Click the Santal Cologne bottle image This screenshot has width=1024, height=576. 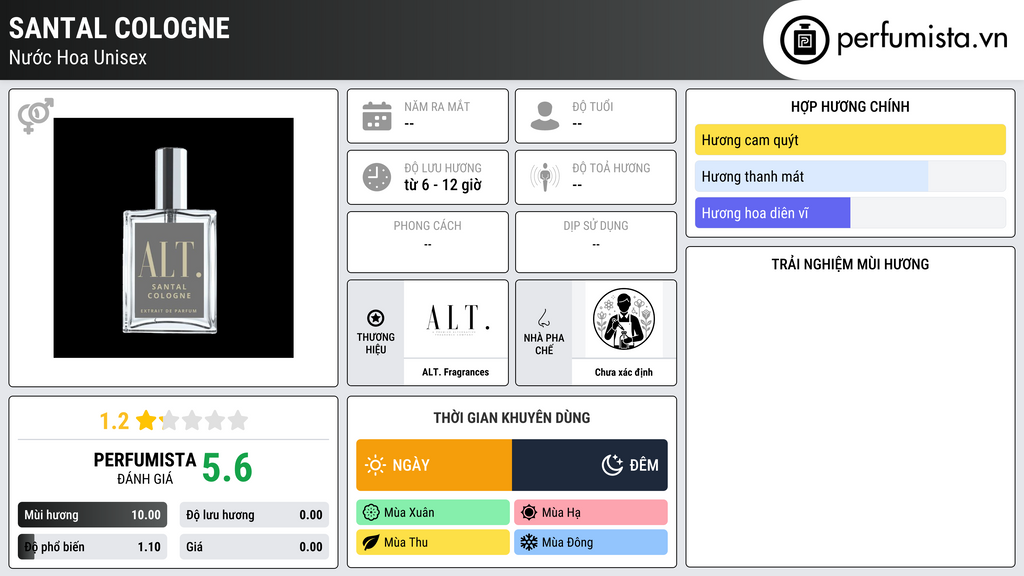pyautogui.click(x=173, y=238)
